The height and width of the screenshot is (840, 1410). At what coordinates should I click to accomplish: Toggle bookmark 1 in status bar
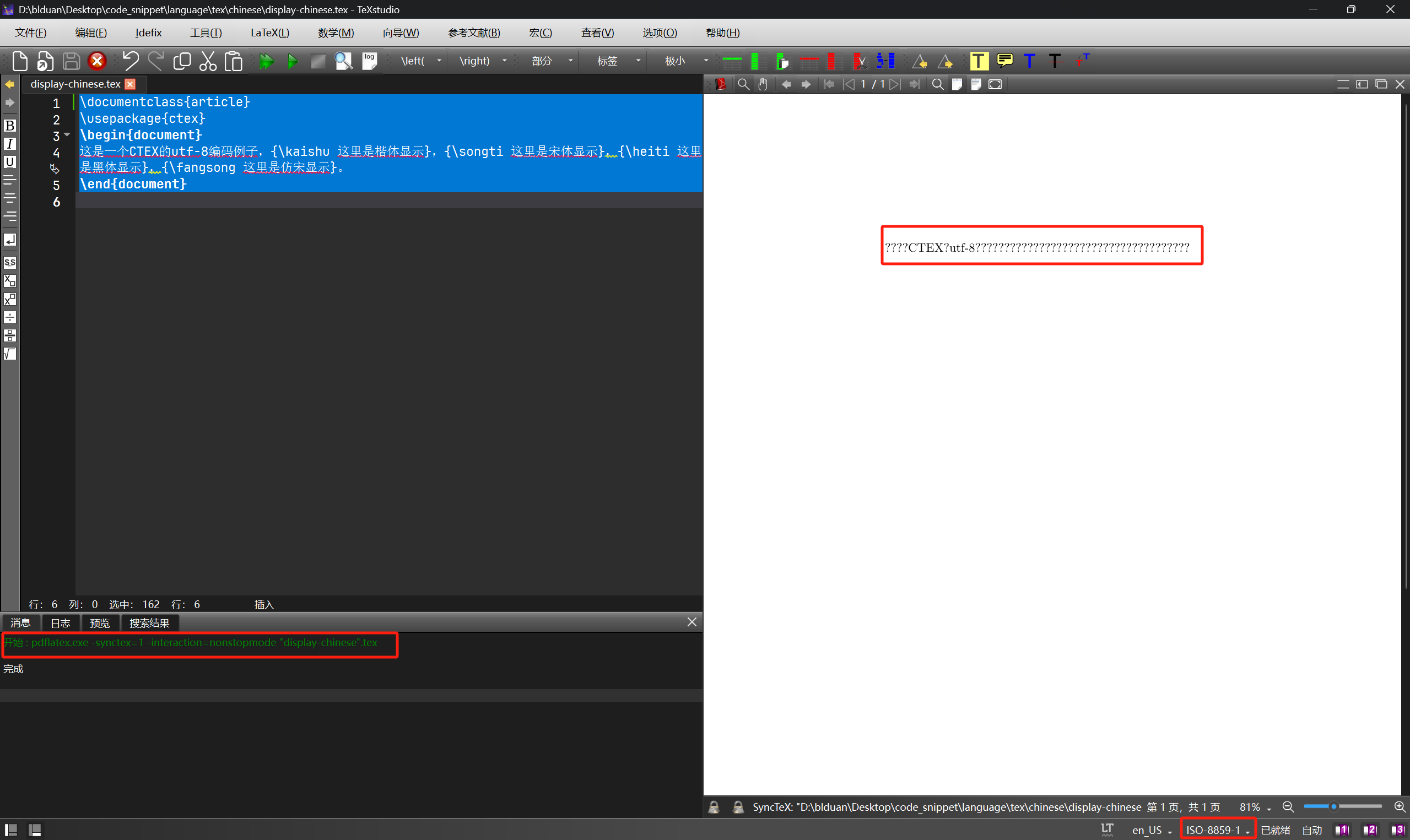[1342, 831]
